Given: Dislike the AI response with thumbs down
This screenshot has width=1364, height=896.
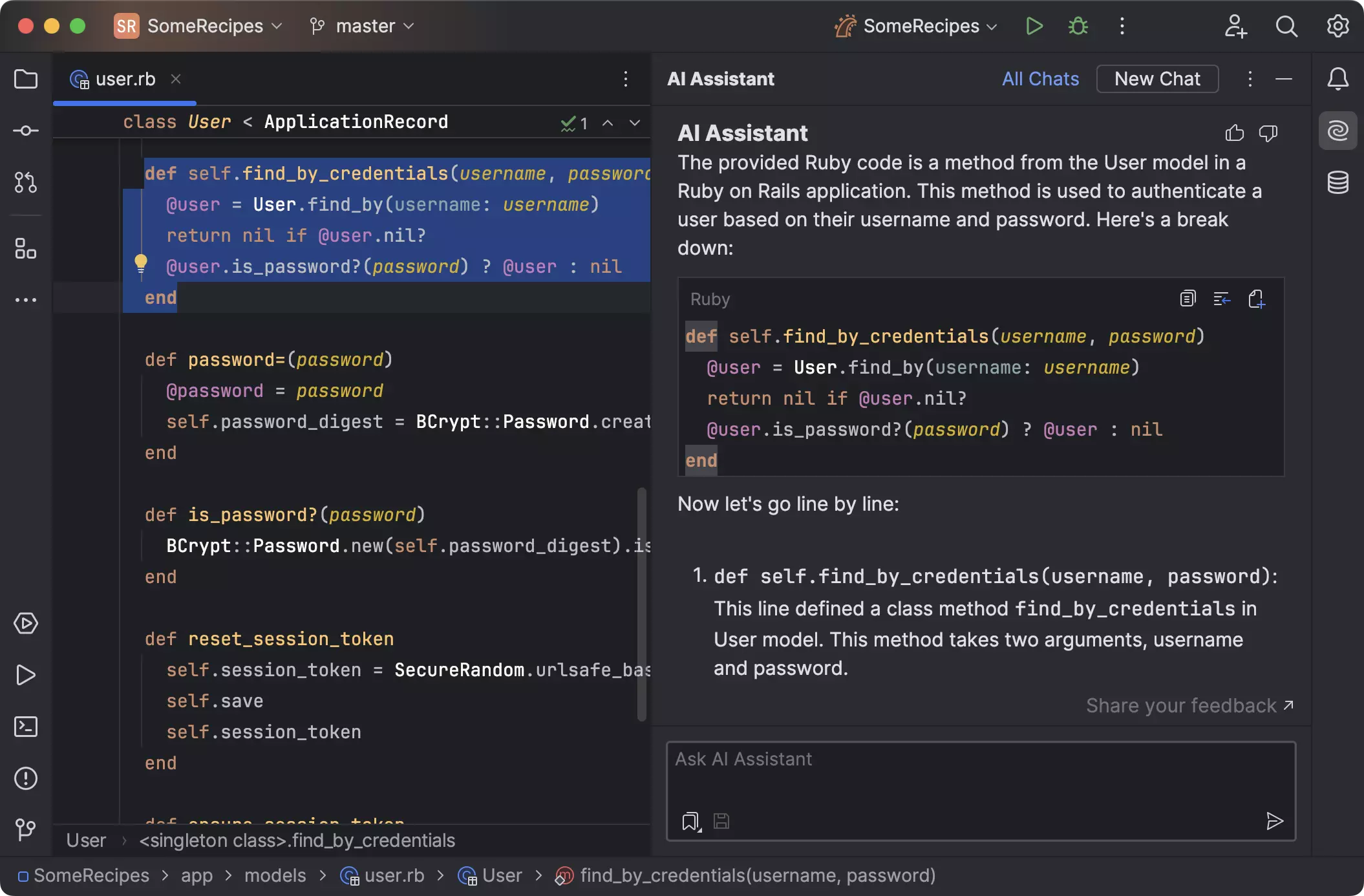Looking at the screenshot, I should coord(1268,133).
